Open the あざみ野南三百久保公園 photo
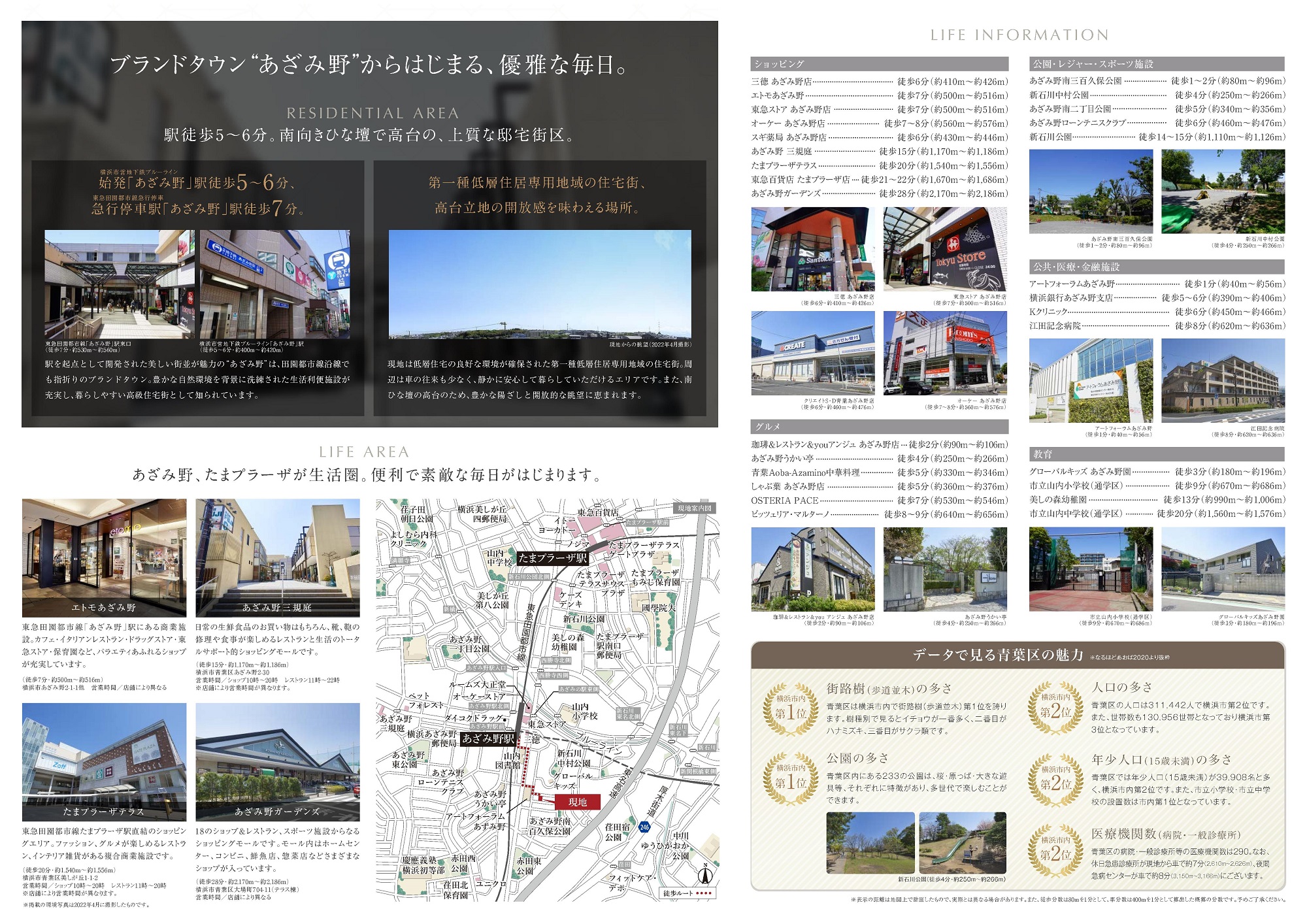Viewport: 1307px width, 924px height. (1091, 191)
